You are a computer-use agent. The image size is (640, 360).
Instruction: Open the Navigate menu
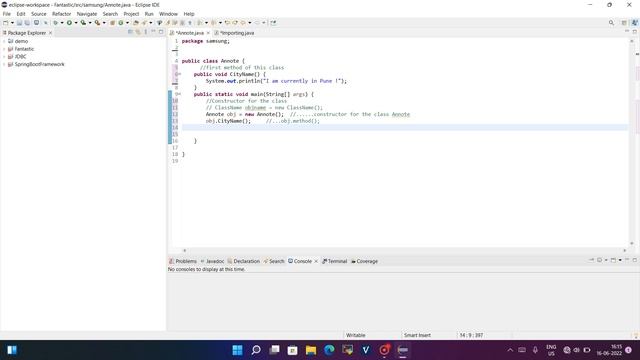pos(87,14)
